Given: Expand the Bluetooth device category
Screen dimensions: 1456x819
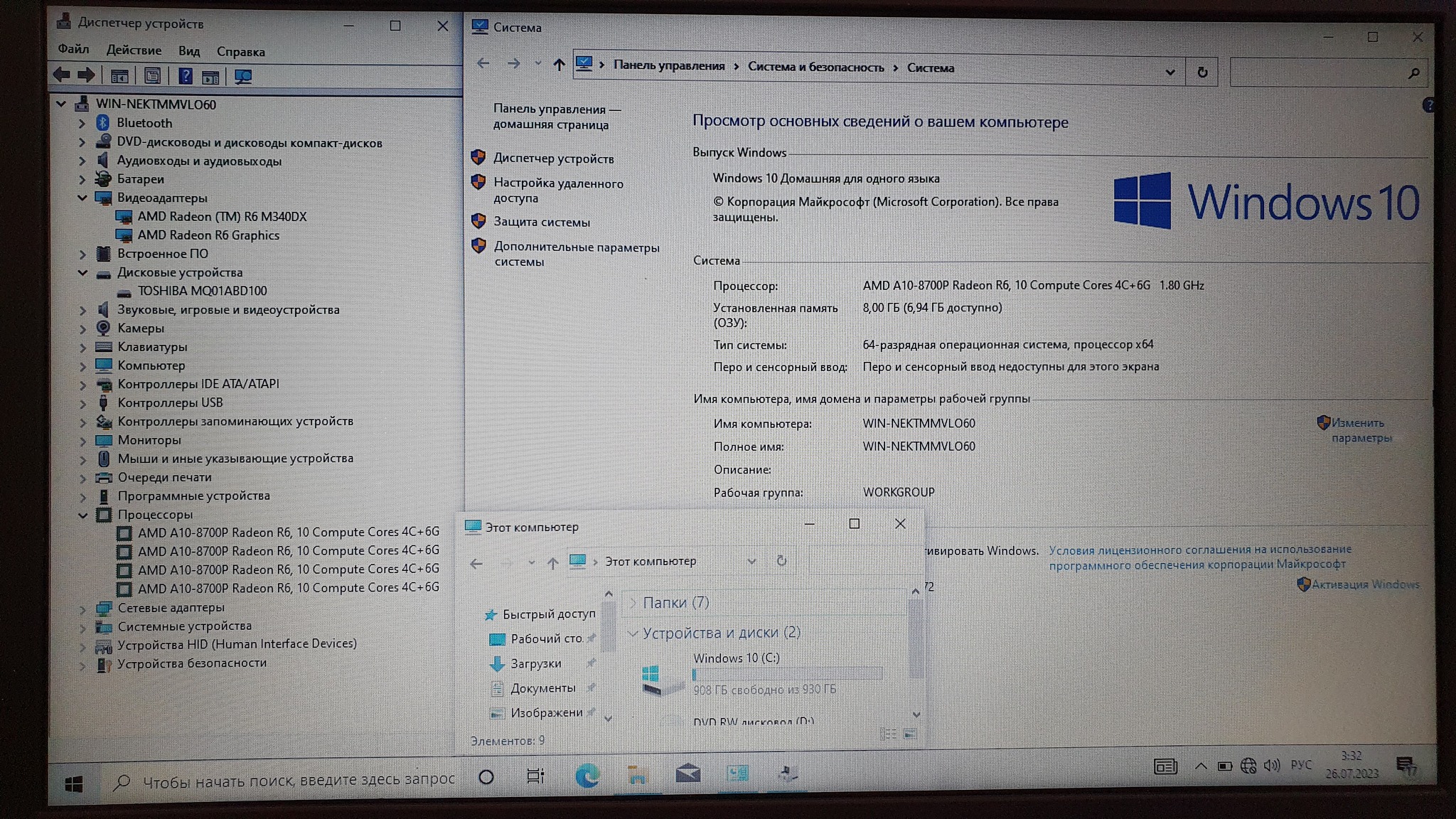Looking at the screenshot, I should click(82, 124).
